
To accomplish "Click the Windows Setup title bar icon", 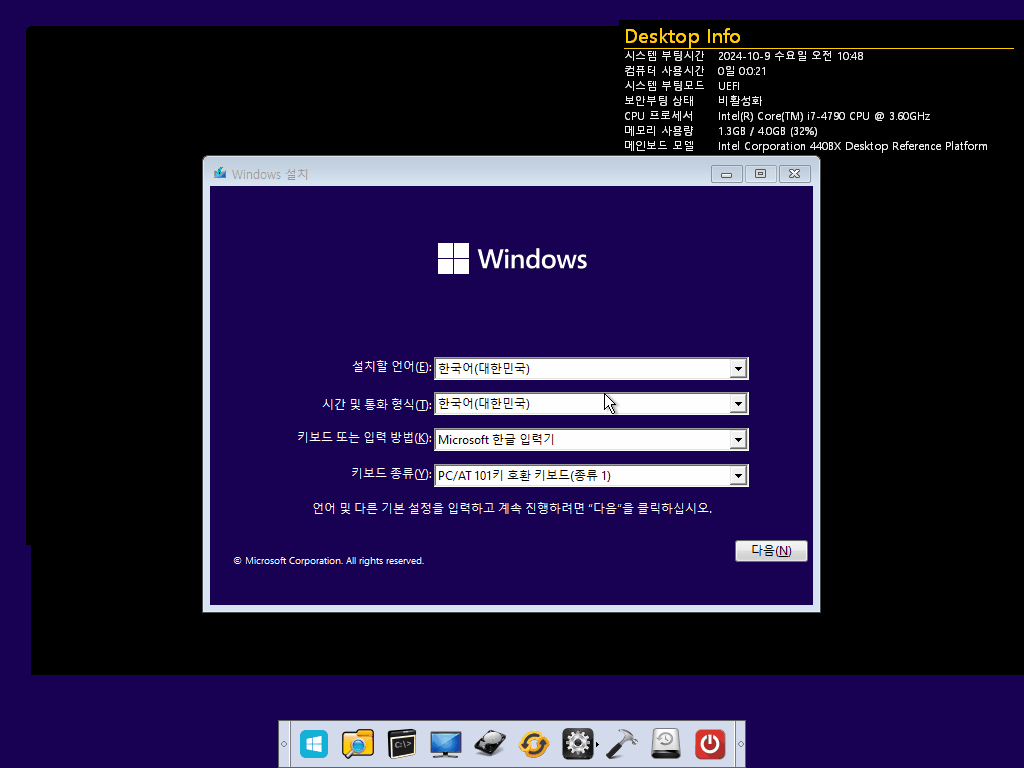I will [220, 173].
